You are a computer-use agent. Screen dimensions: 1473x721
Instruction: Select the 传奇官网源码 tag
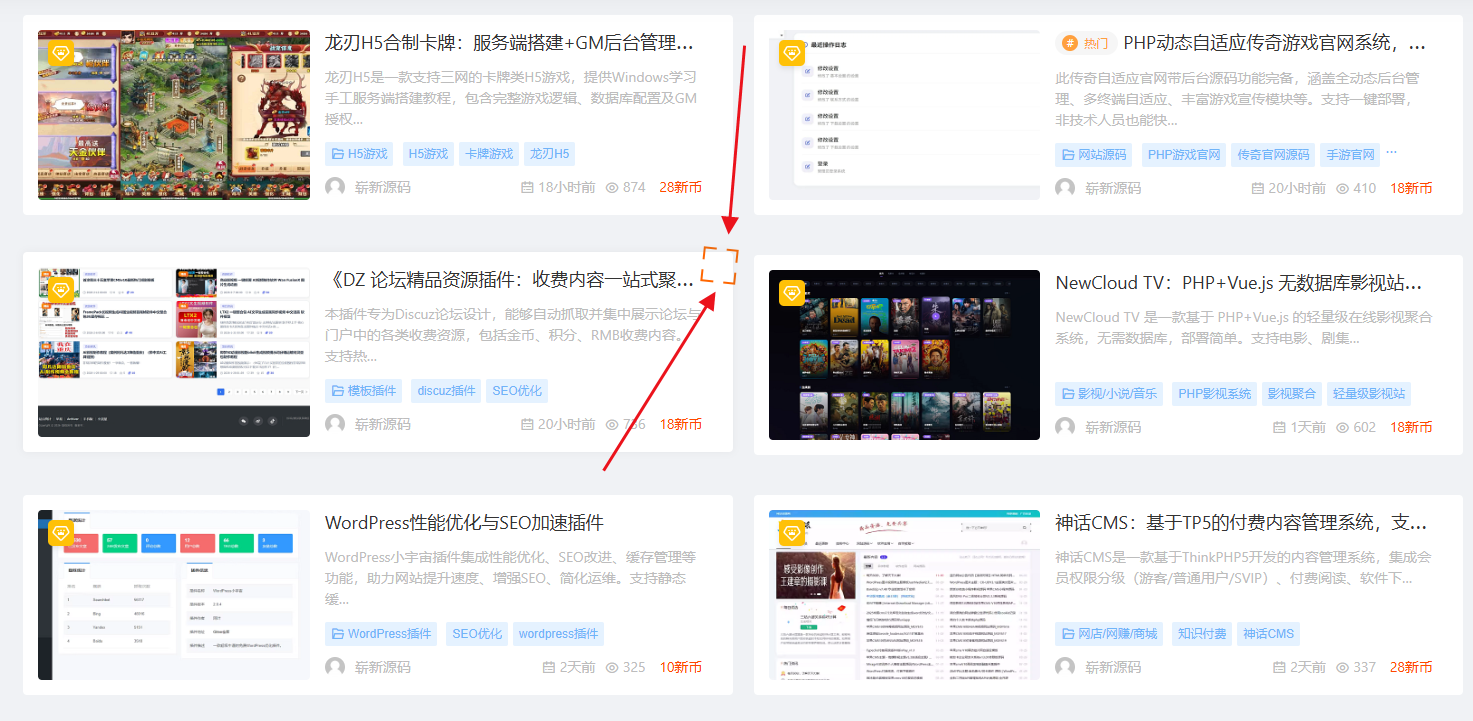tap(1272, 155)
